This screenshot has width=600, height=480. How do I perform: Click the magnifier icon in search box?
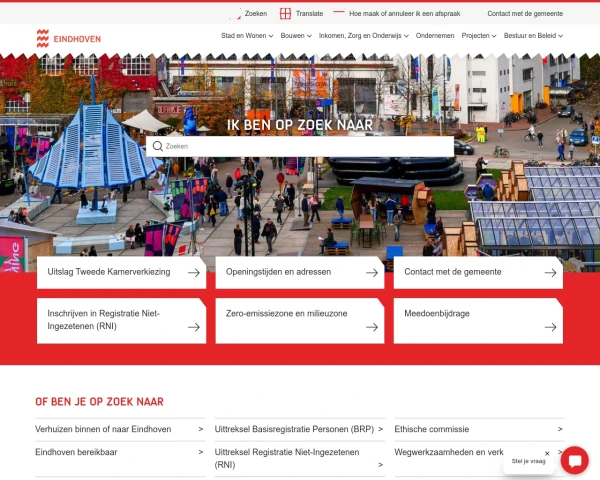(x=158, y=146)
